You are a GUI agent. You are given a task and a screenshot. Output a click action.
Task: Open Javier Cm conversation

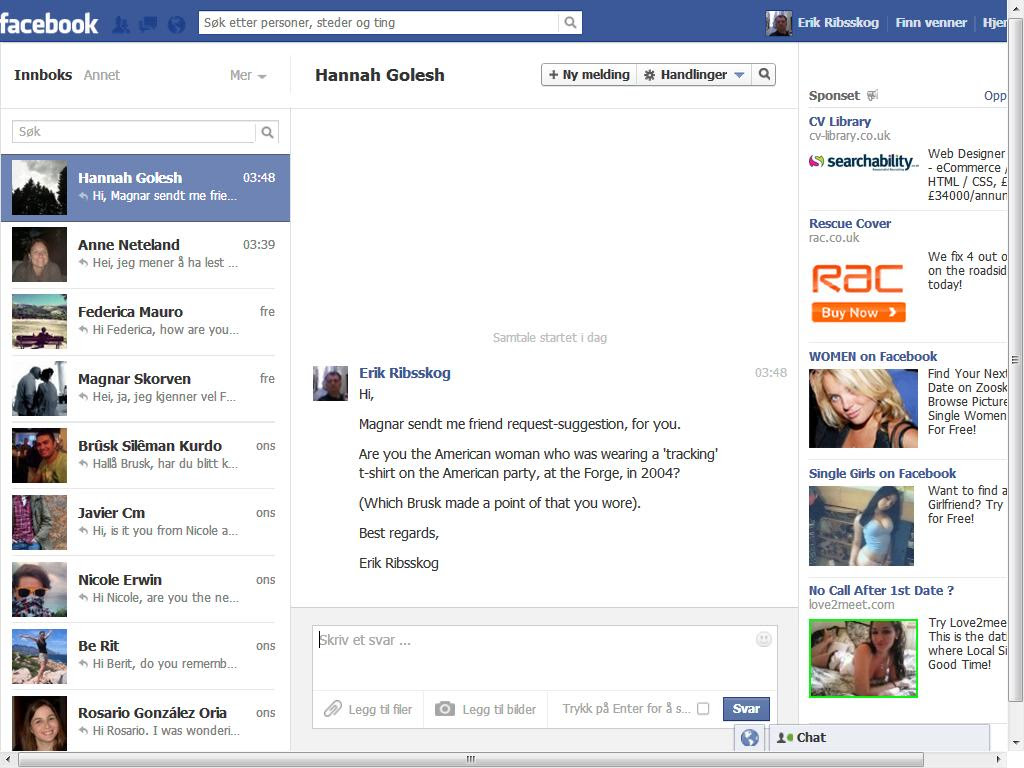pos(145,522)
